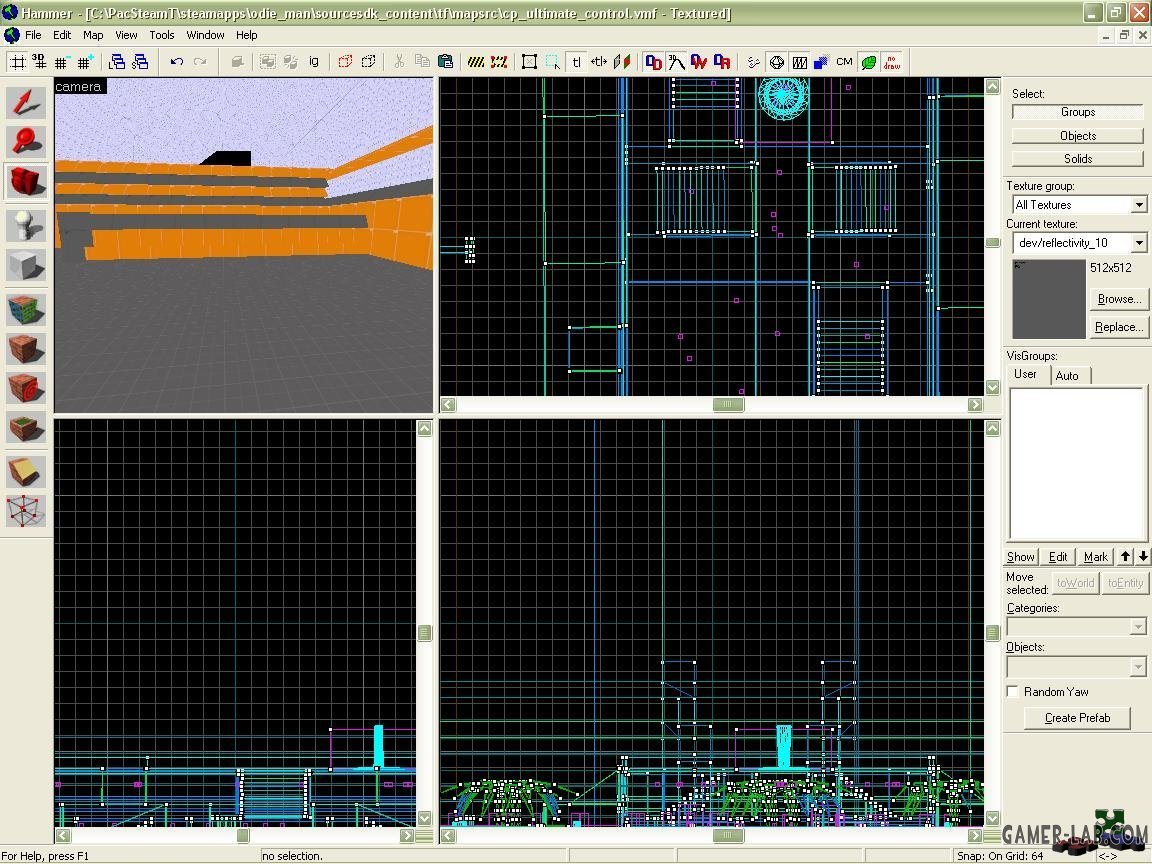Click the Copy icon
Screen dimensions: 1152x864
click(422, 62)
